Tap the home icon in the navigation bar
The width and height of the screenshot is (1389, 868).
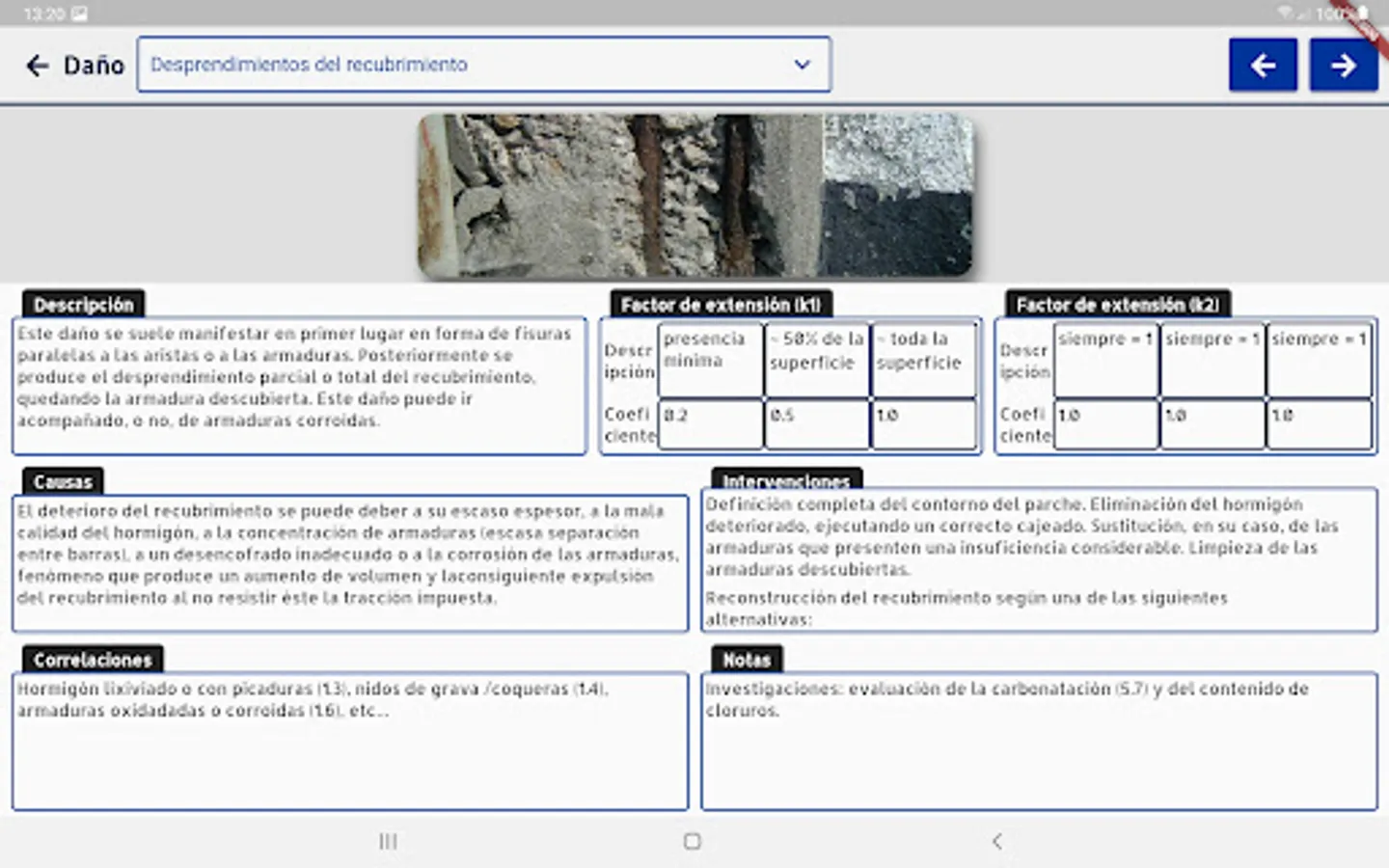pyautogui.click(x=691, y=841)
